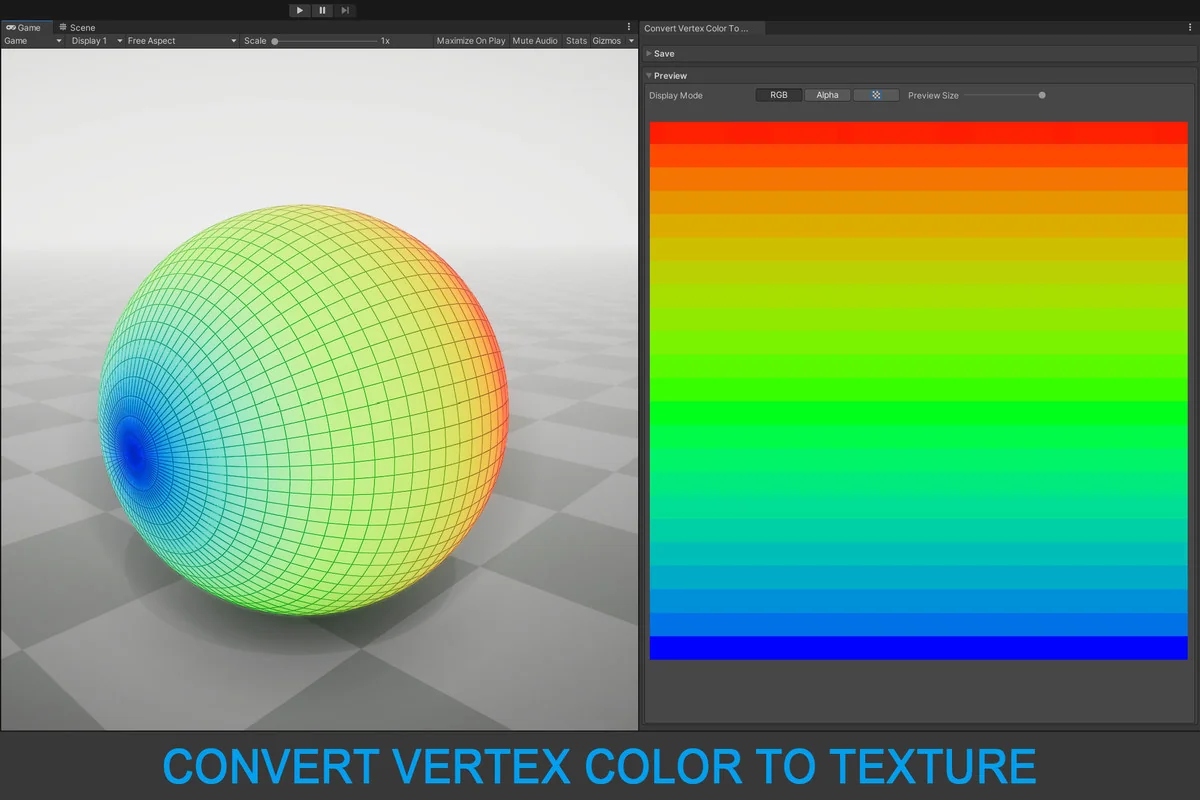Viewport: 1200px width, 800px height.
Task: Toggle Gizmos in the Game view toolbar
Action: click(604, 41)
